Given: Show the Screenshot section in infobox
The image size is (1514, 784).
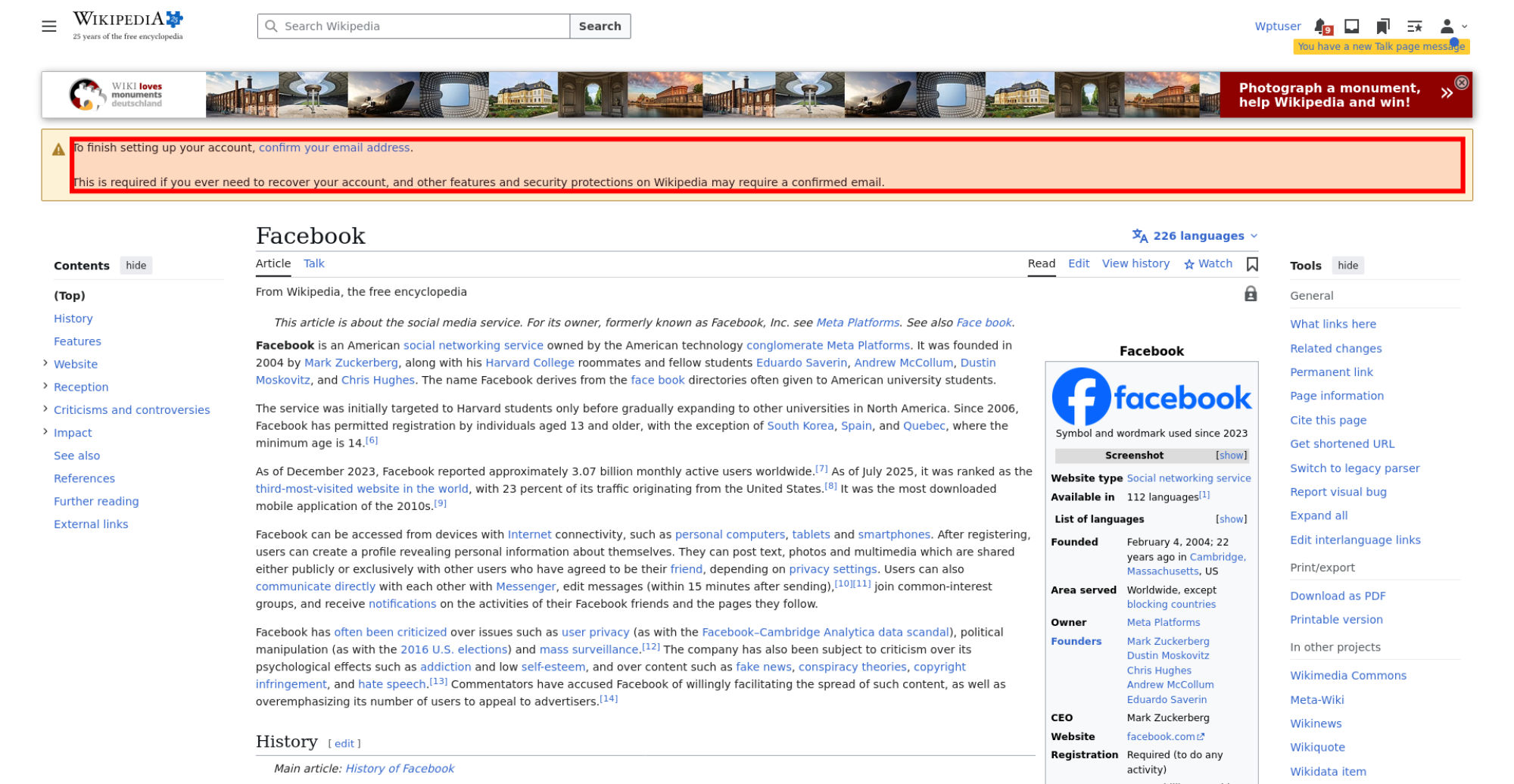Looking at the screenshot, I should point(1231,456).
